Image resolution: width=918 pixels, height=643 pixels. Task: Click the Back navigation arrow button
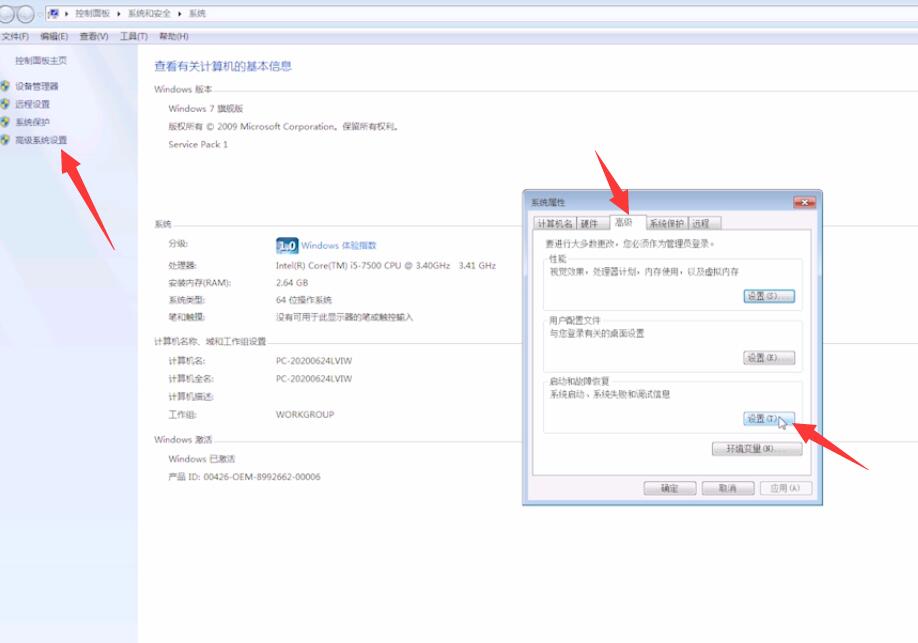coord(6,13)
